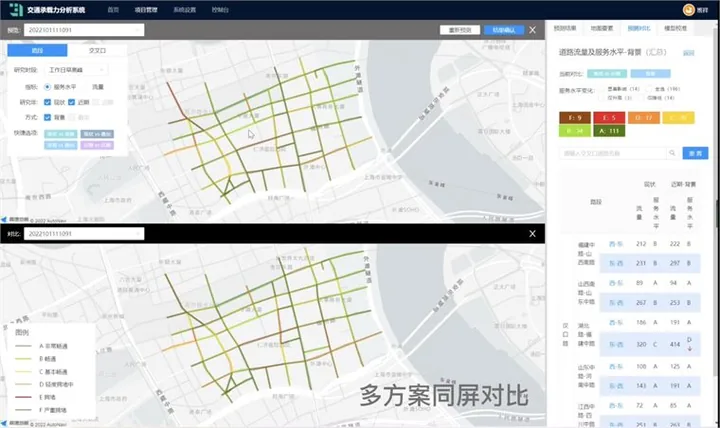Click 西-东 link in the 108 flow row
The width and height of the screenshot is (720, 428).
[x=615, y=366]
